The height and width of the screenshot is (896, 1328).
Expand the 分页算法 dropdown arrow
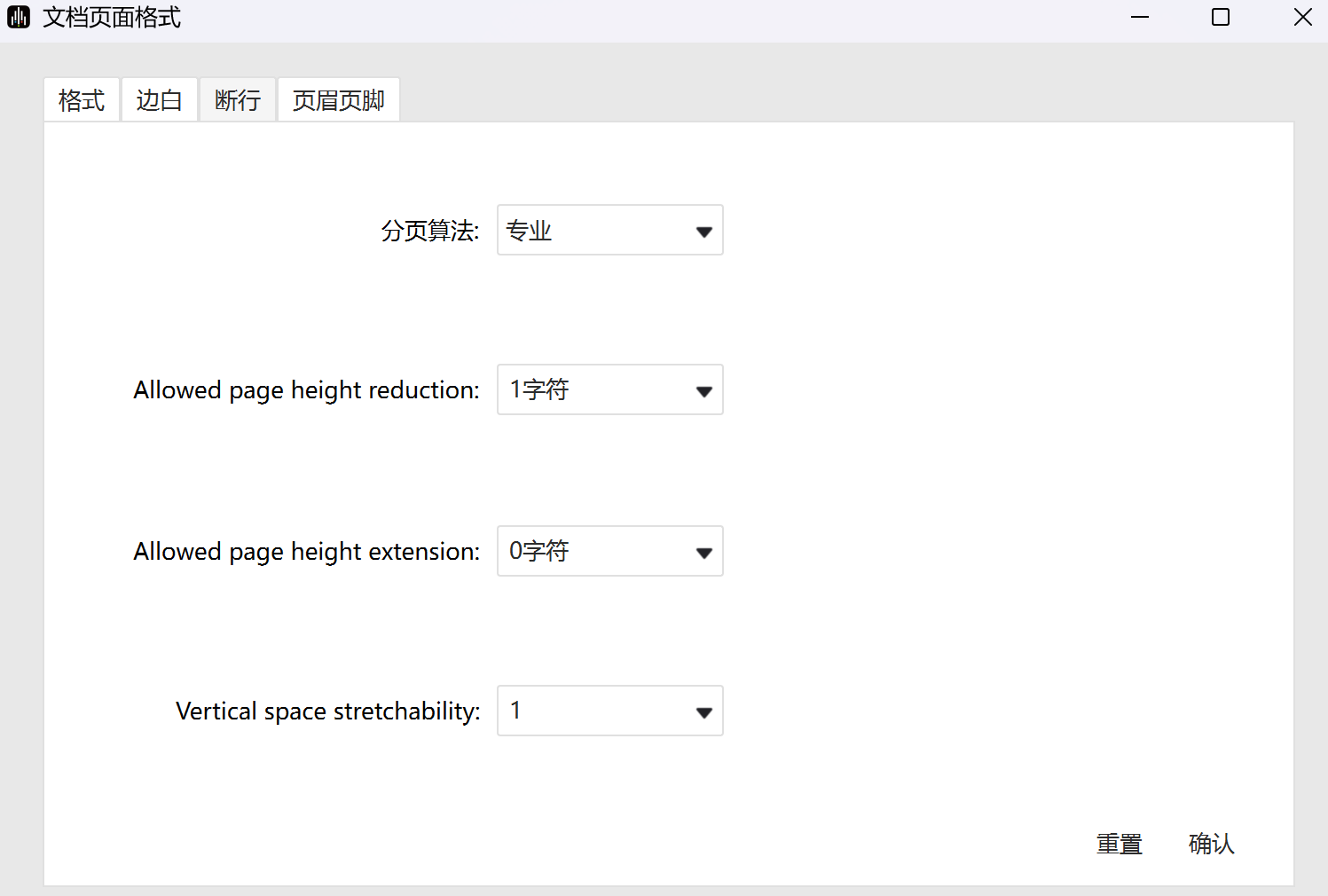pyautogui.click(x=703, y=232)
